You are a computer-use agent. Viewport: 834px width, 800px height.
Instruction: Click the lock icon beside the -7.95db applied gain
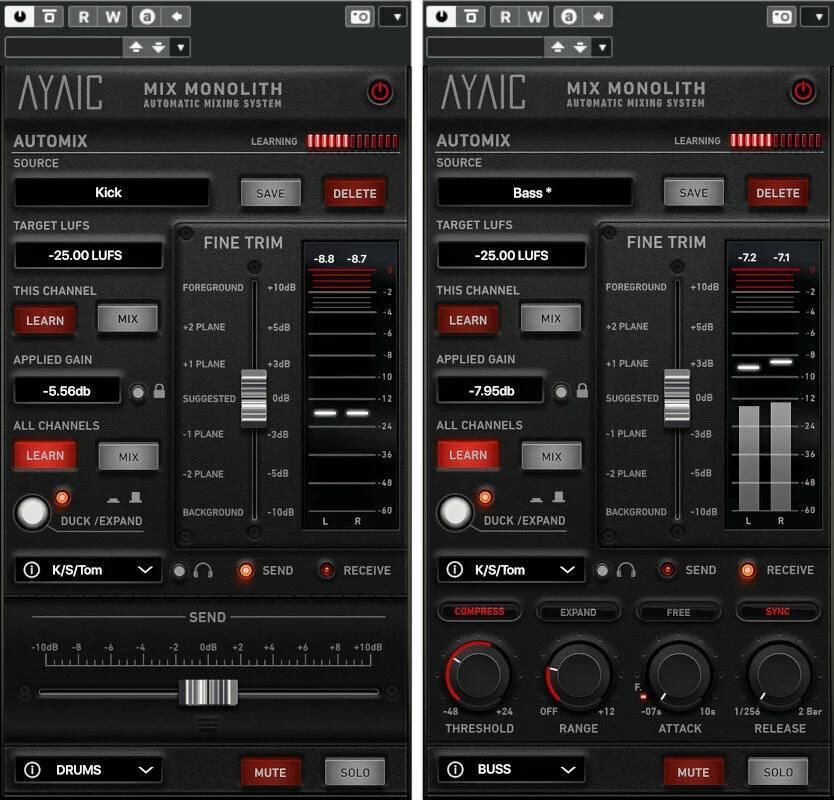coord(582,391)
